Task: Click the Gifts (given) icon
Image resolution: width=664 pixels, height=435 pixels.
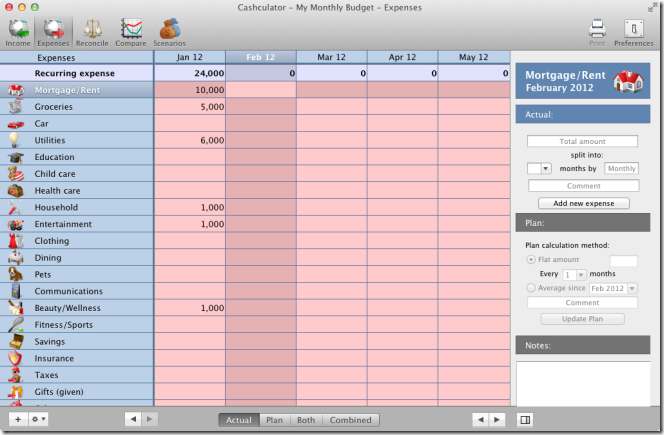Action: (x=16, y=392)
